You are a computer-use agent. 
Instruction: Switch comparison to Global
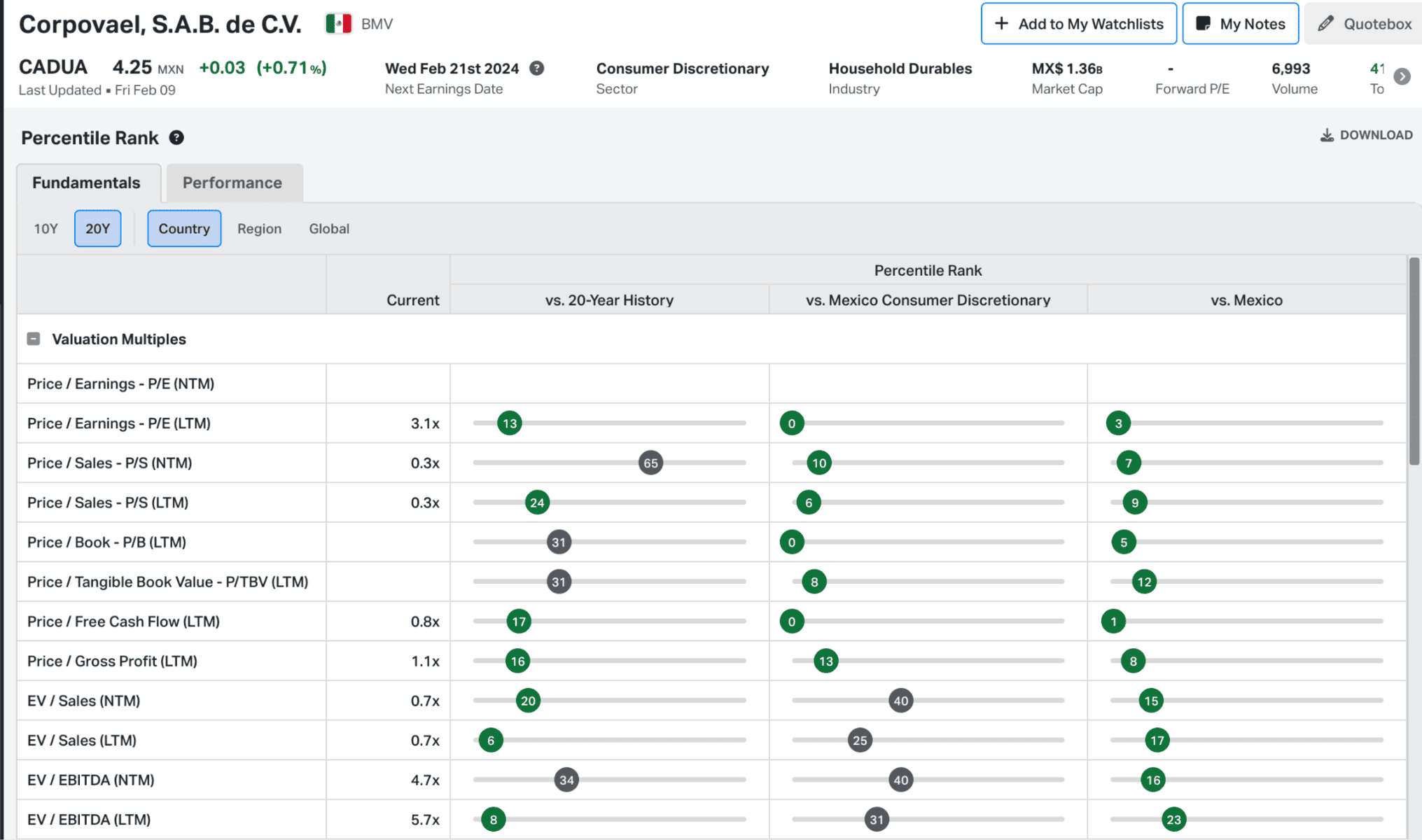tap(329, 229)
